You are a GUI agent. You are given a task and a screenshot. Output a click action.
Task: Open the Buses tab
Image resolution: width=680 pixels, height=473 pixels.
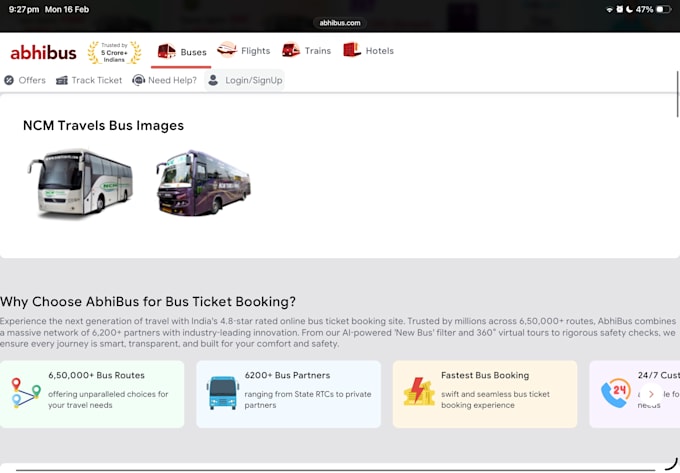[x=181, y=52]
